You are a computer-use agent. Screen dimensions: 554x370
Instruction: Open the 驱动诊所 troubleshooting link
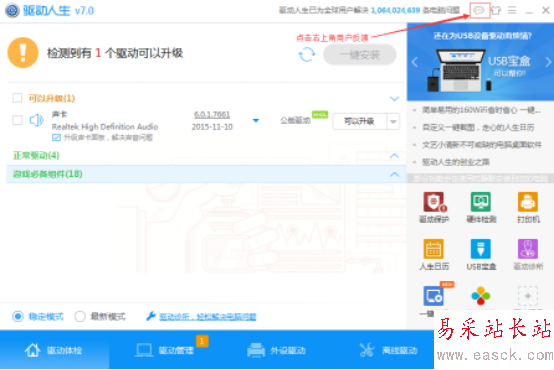pyautogui.click(x=208, y=317)
